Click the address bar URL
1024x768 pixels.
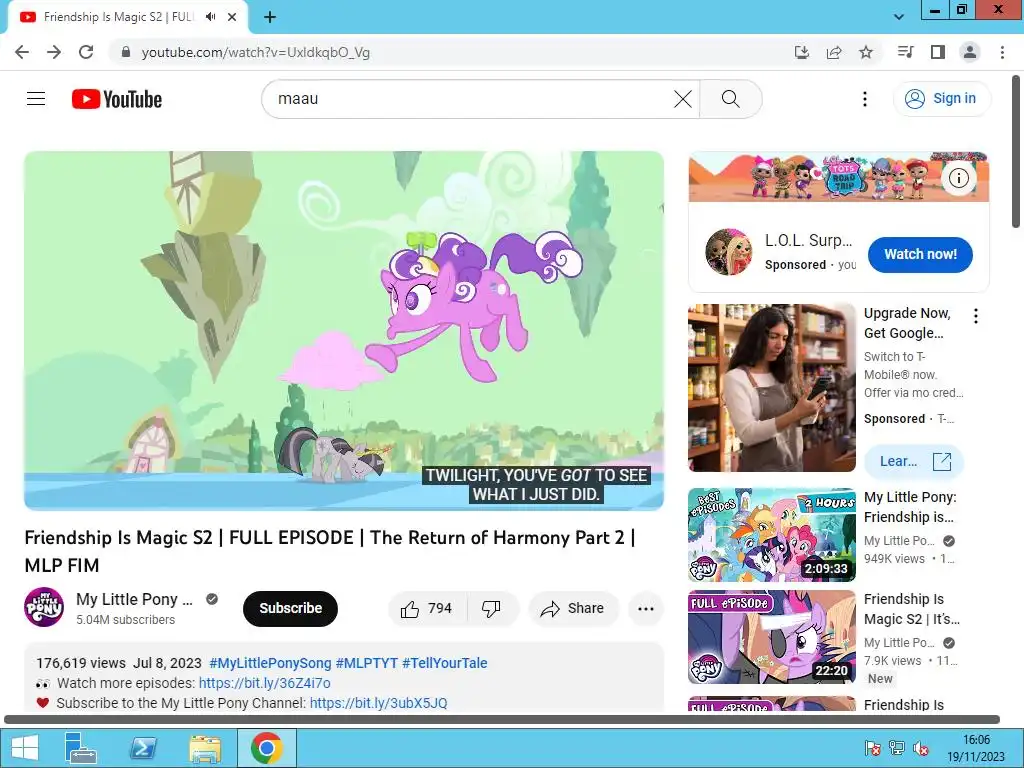tap(255, 52)
